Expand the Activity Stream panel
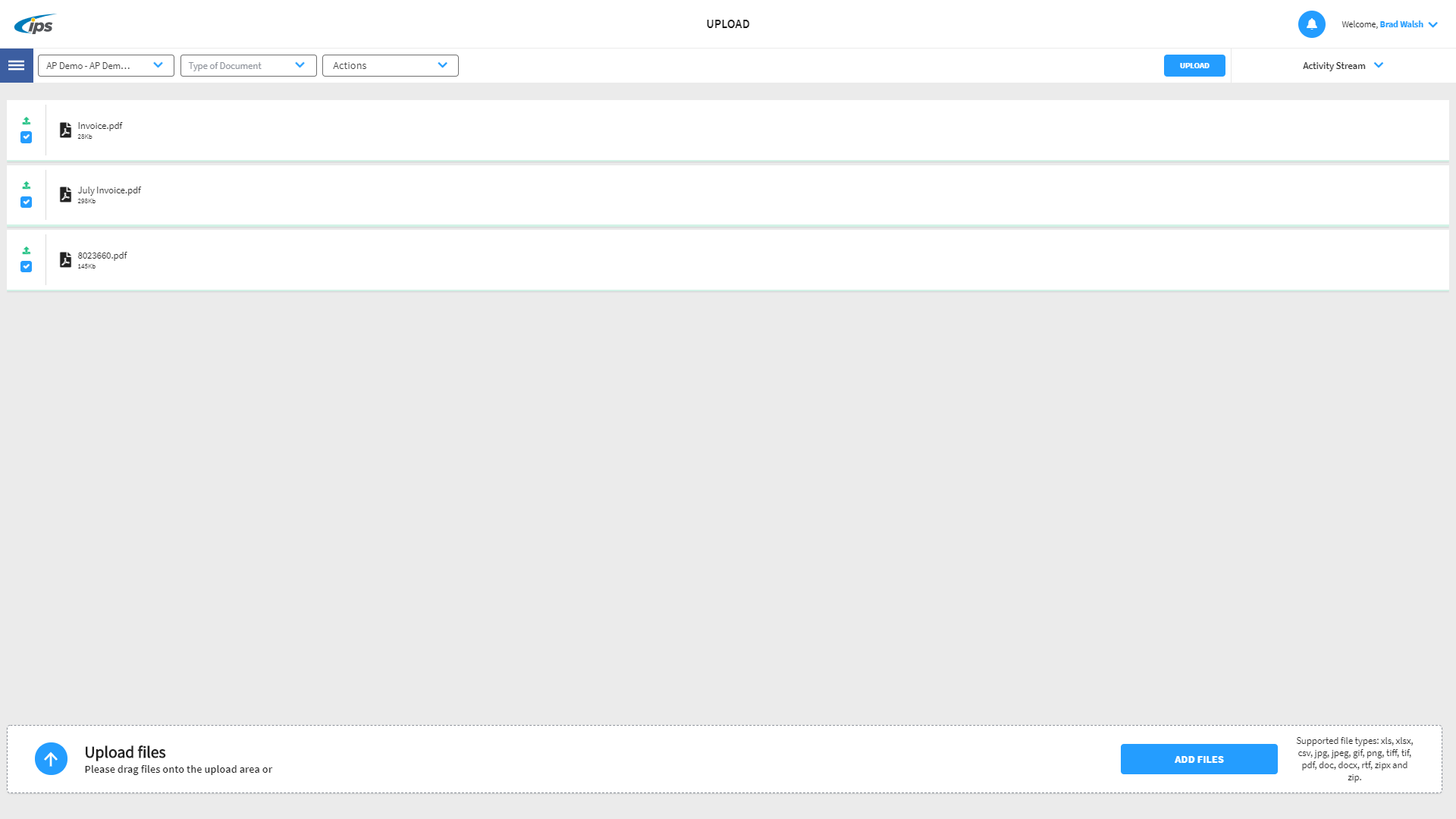The height and width of the screenshot is (819, 1456). pos(1342,65)
